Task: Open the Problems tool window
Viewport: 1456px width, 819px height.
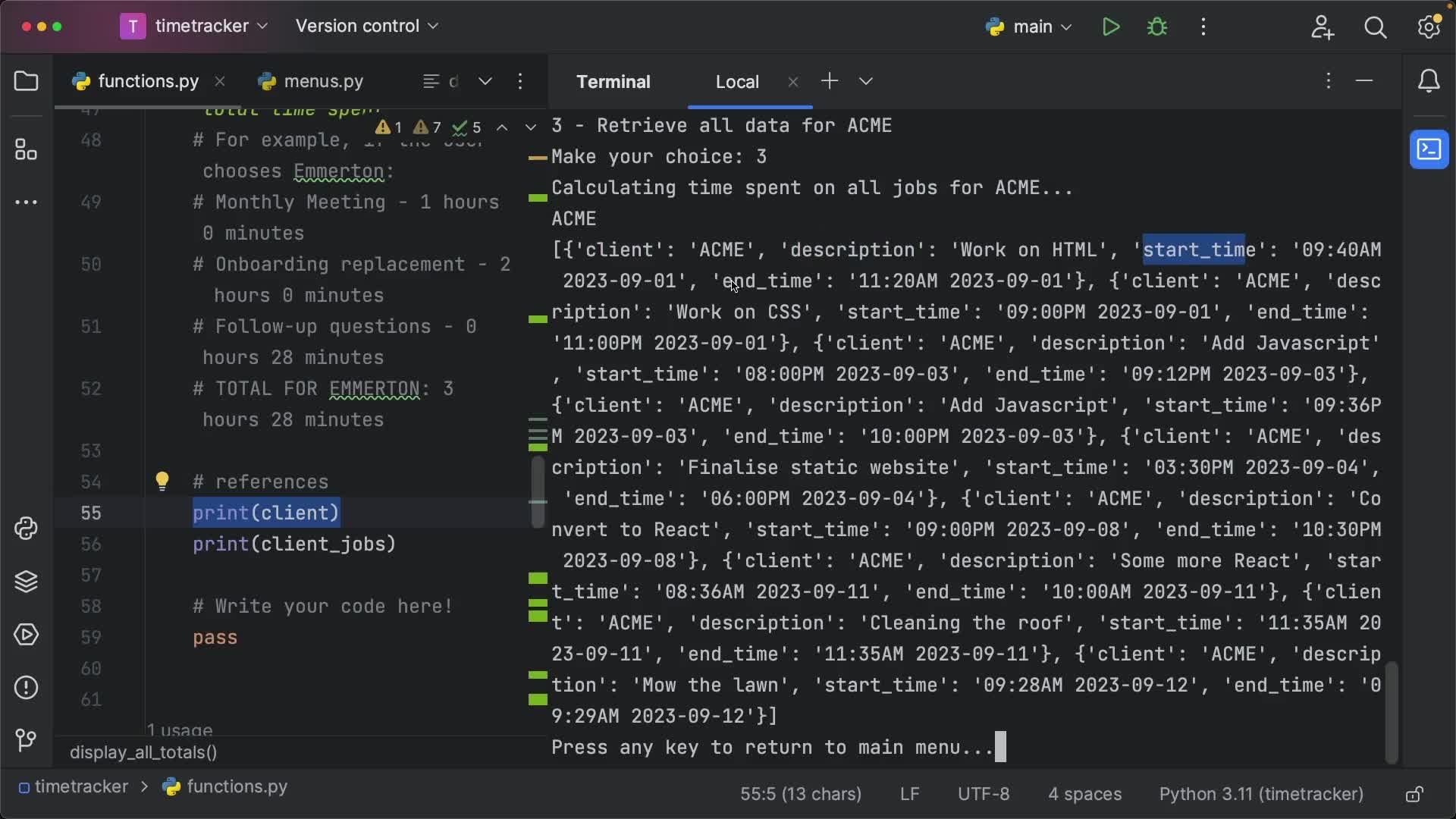Action: pyautogui.click(x=27, y=687)
